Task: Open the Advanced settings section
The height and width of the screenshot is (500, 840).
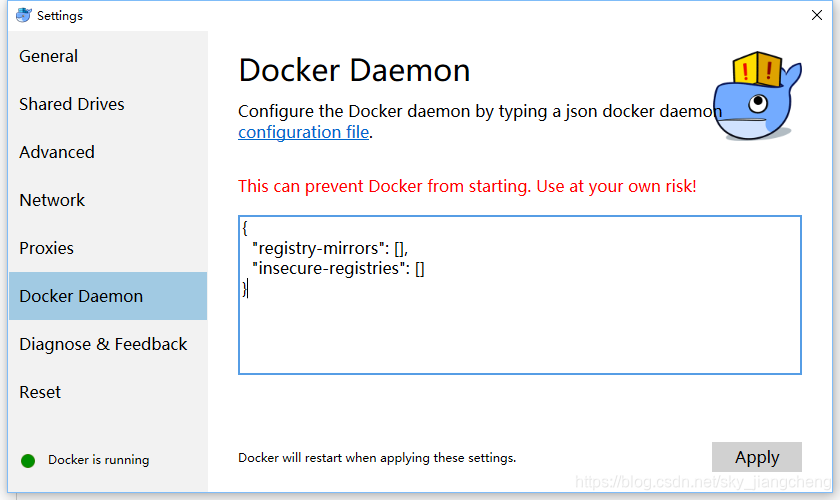Action: point(108,152)
